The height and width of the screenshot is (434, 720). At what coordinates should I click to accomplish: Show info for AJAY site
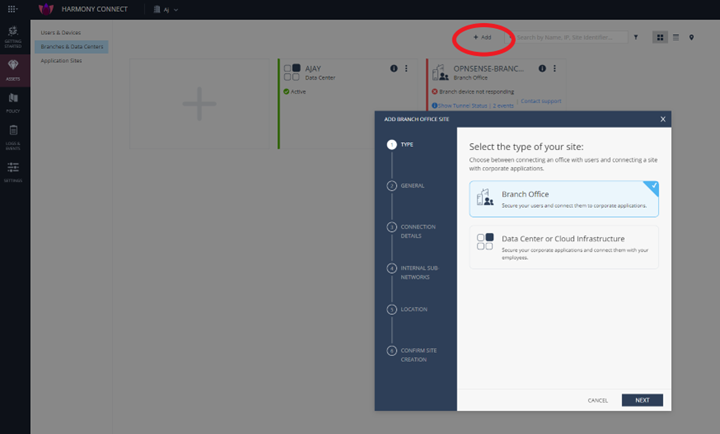point(394,68)
